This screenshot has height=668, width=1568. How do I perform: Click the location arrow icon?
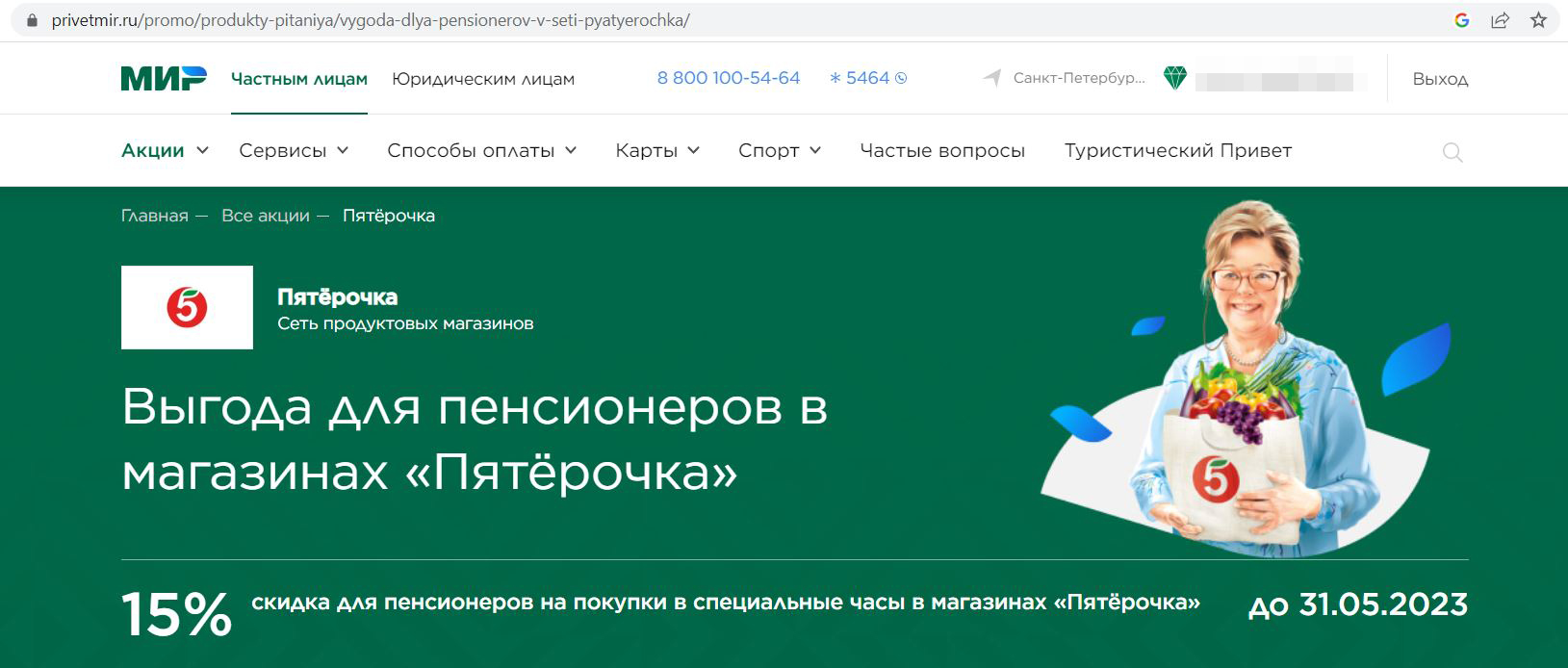[991, 78]
